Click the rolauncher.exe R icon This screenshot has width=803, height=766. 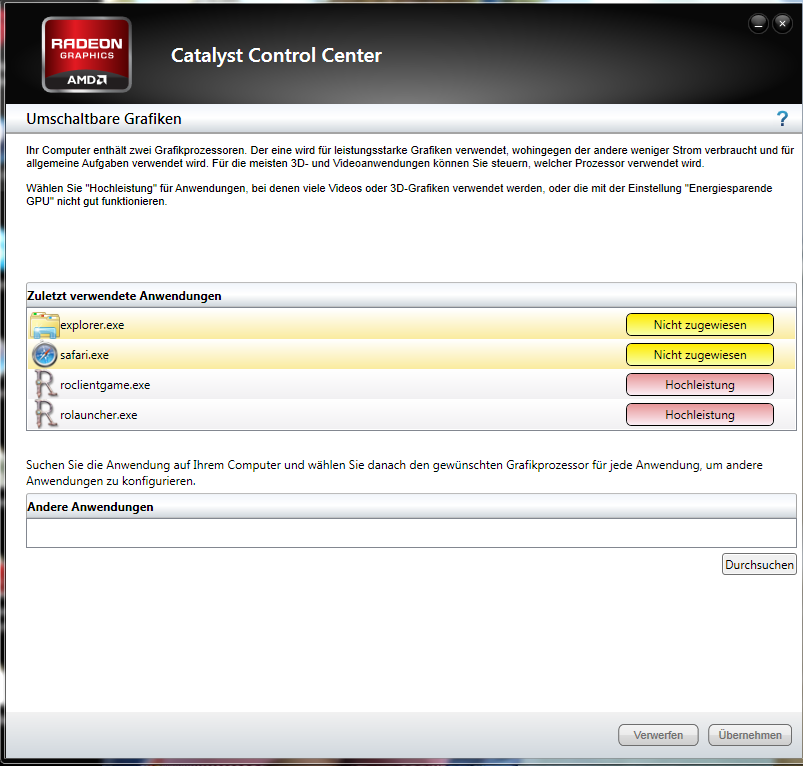tap(45, 414)
